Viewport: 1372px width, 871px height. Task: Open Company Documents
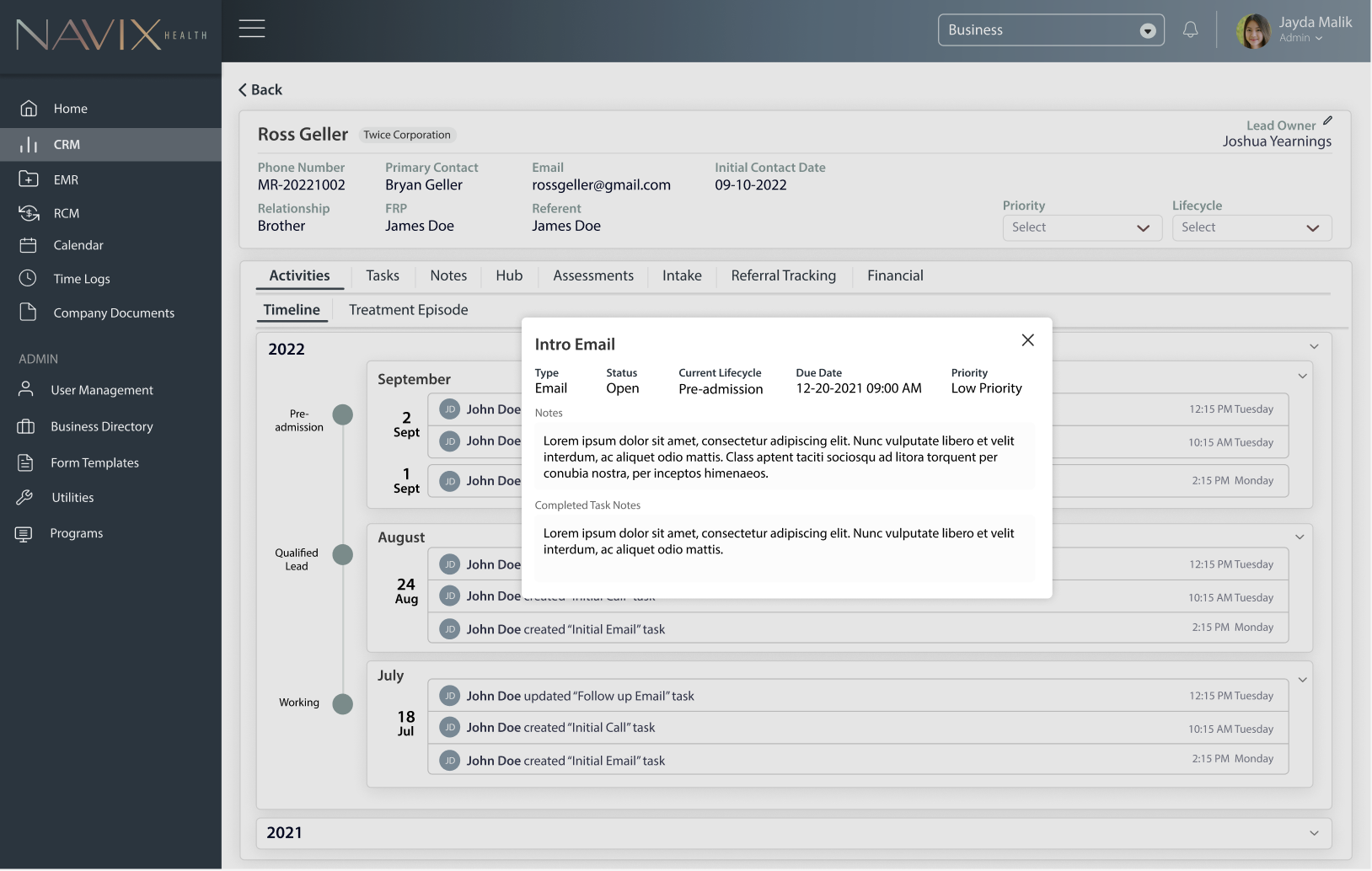click(114, 313)
